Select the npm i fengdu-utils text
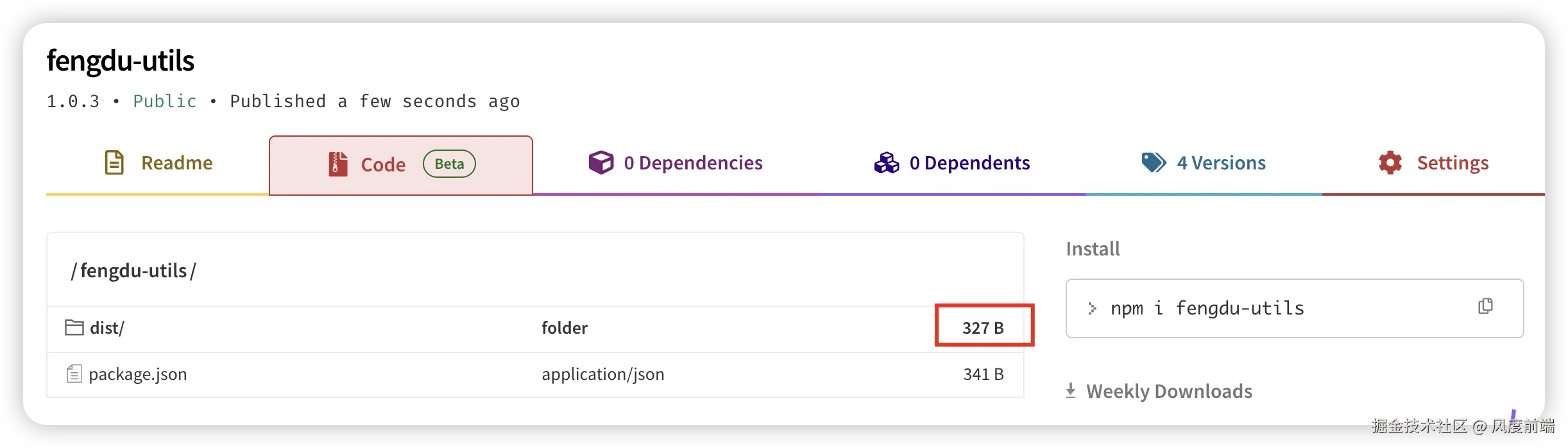Screen dimensions: 1568x448 1207,309
